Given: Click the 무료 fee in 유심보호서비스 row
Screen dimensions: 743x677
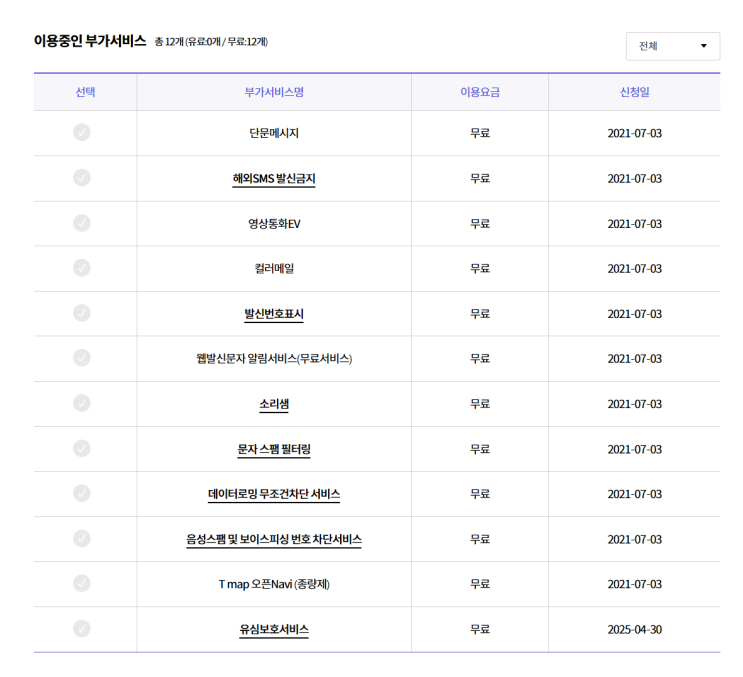Looking at the screenshot, I should (480, 630).
